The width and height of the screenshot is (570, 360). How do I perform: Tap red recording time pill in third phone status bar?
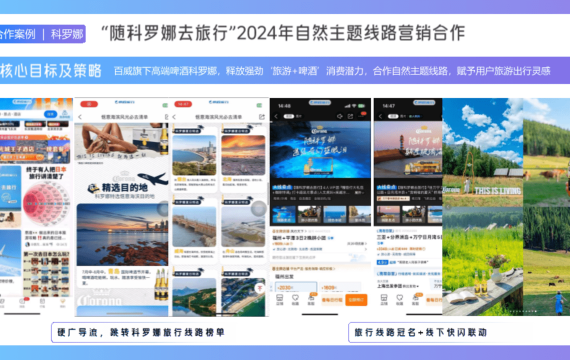[x=183, y=104]
